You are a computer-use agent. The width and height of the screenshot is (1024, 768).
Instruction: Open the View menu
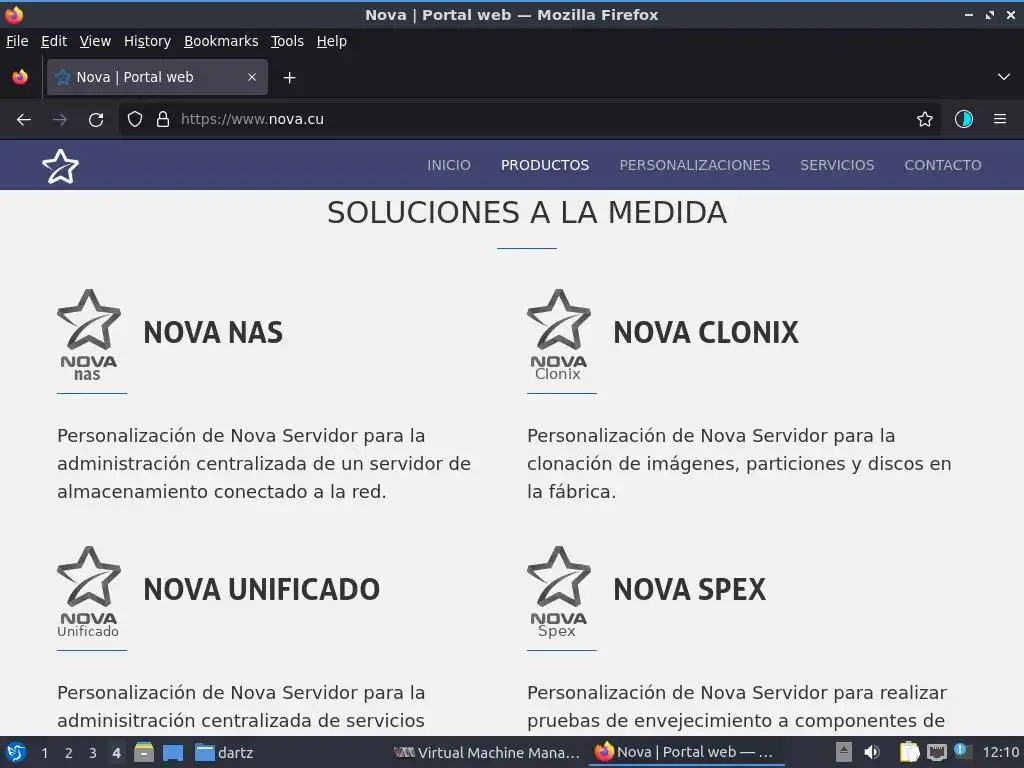click(x=95, y=41)
